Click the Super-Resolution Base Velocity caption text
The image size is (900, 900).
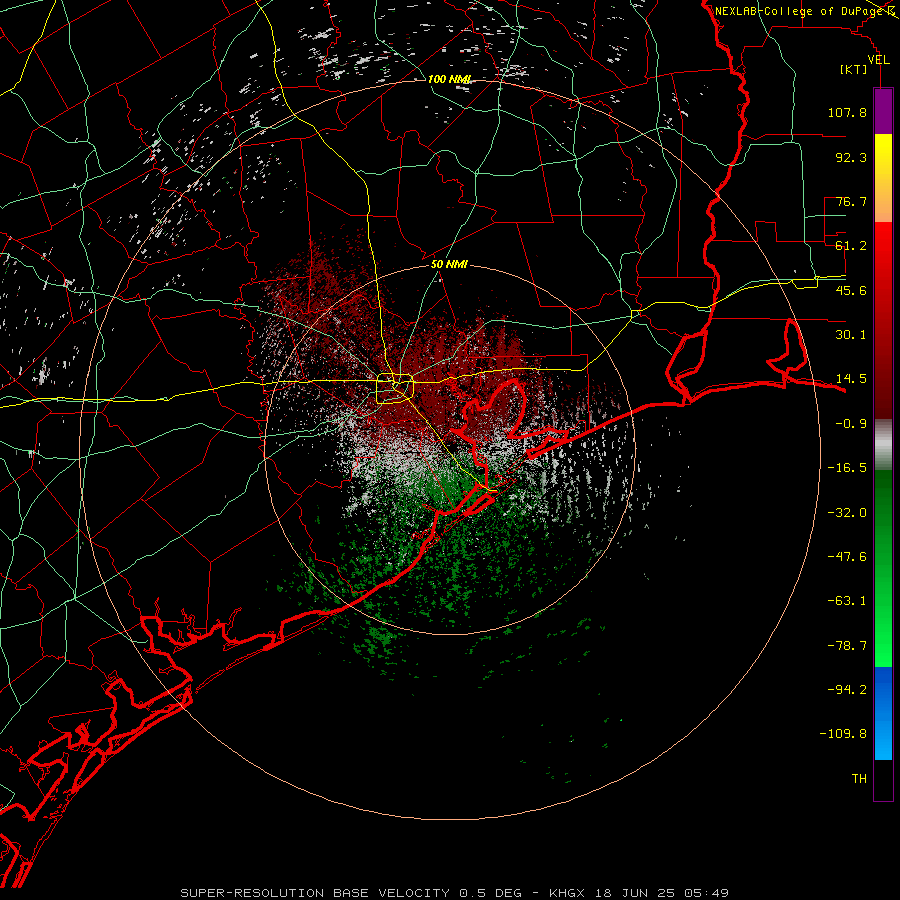(x=454, y=893)
